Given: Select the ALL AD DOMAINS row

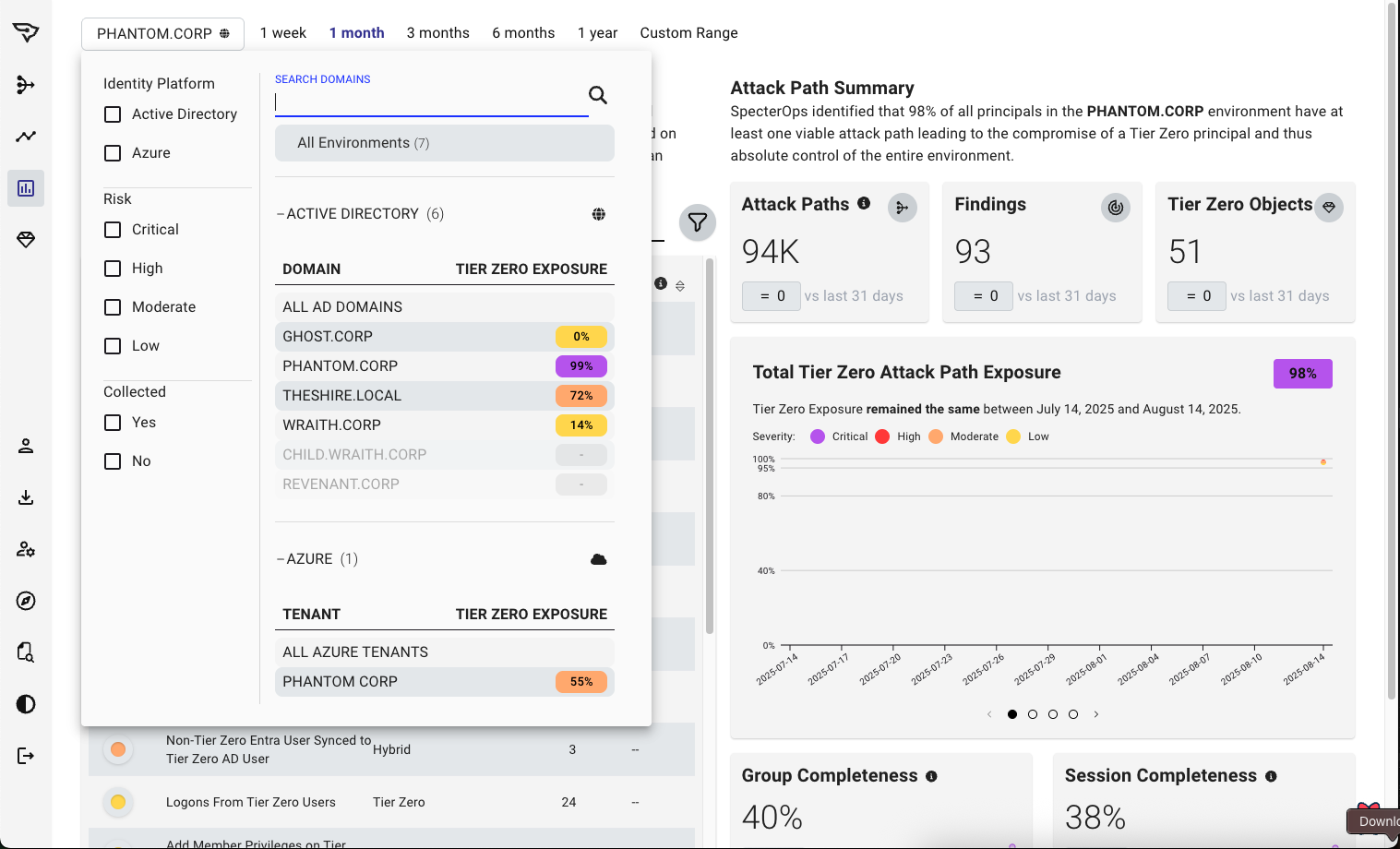Looking at the screenshot, I should coord(445,307).
